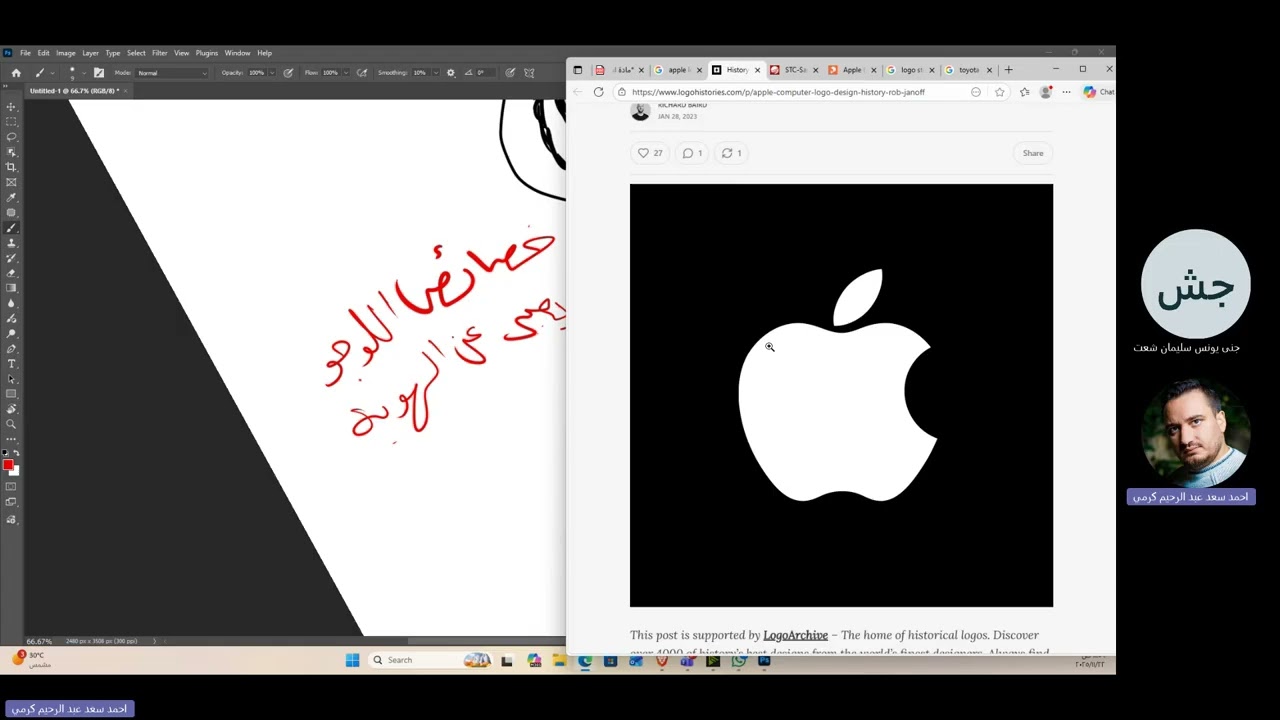Screen dimensions: 1280x720
Task: Add the page to favorites with star
Action: (x=999, y=92)
